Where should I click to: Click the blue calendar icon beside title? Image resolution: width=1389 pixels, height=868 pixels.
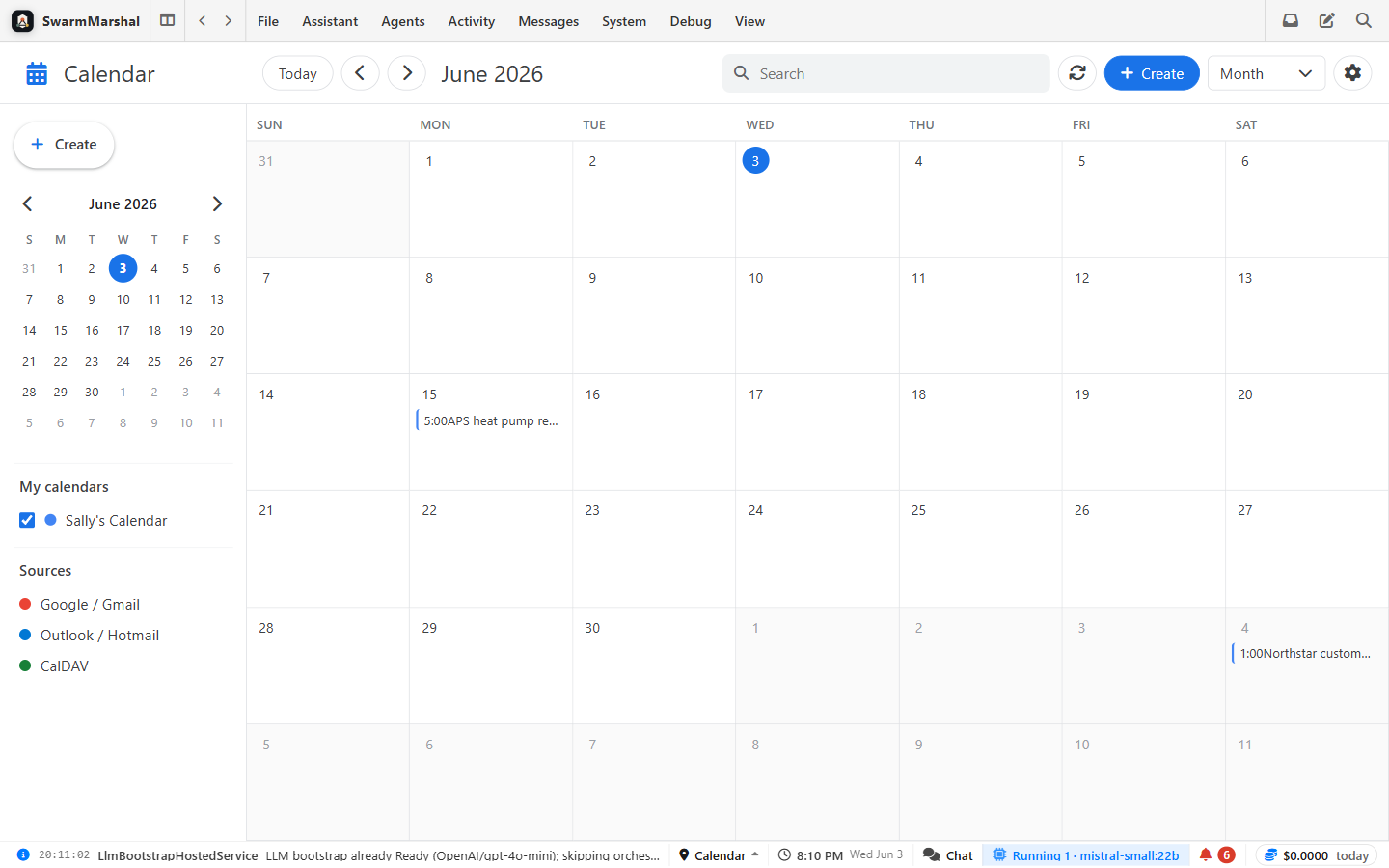(x=37, y=73)
